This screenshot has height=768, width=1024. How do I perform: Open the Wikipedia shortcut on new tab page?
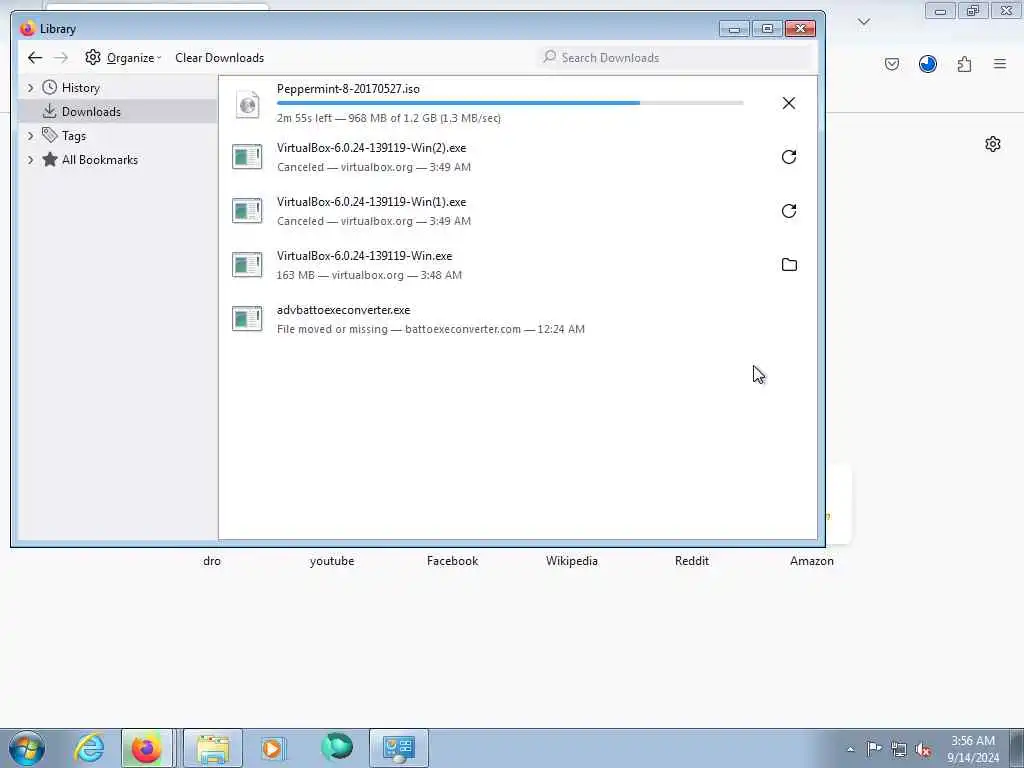click(x=572, y=561)
